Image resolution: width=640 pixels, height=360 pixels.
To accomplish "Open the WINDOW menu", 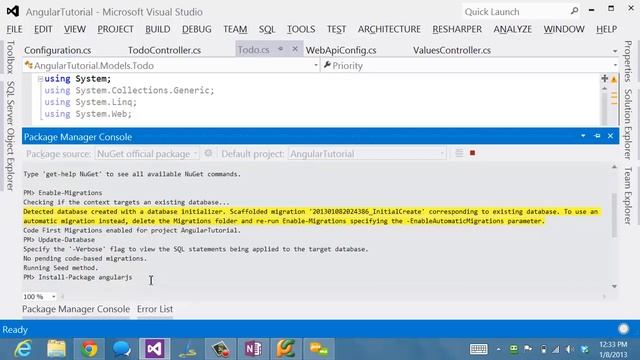I will click(x=564, y=29).
